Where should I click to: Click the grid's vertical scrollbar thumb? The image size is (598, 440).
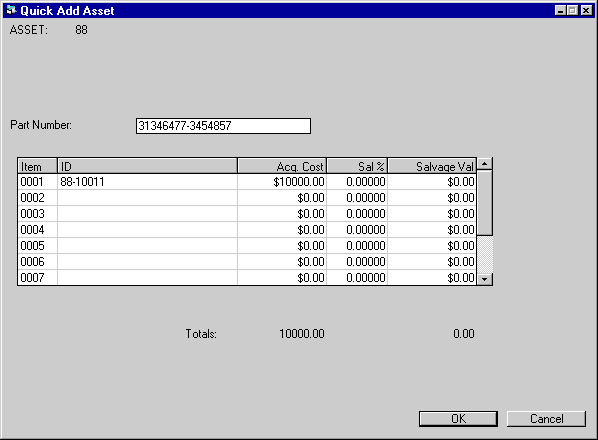point(484,203)
